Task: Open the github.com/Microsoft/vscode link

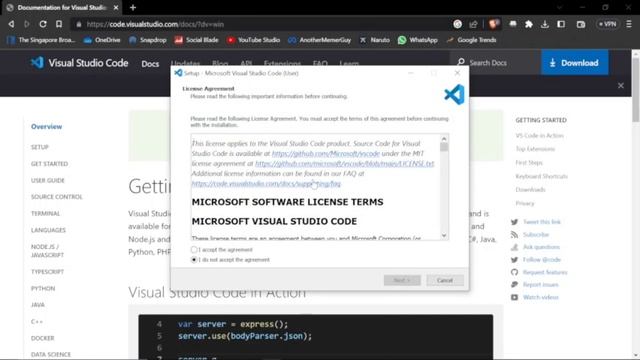Action: [x=326, y=153]
